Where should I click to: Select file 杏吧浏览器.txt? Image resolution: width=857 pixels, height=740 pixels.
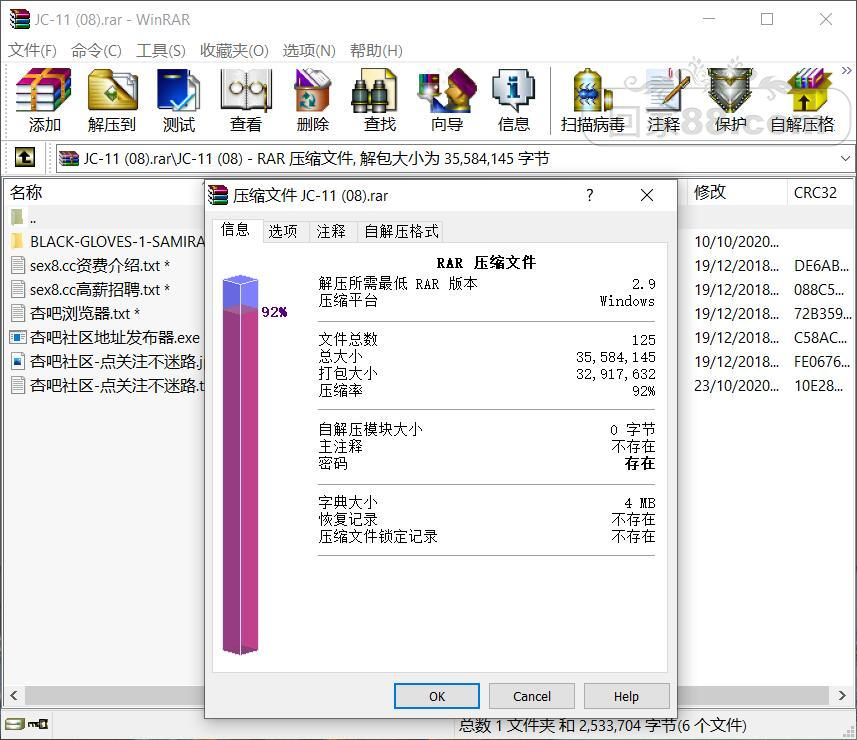coord(85,314)
